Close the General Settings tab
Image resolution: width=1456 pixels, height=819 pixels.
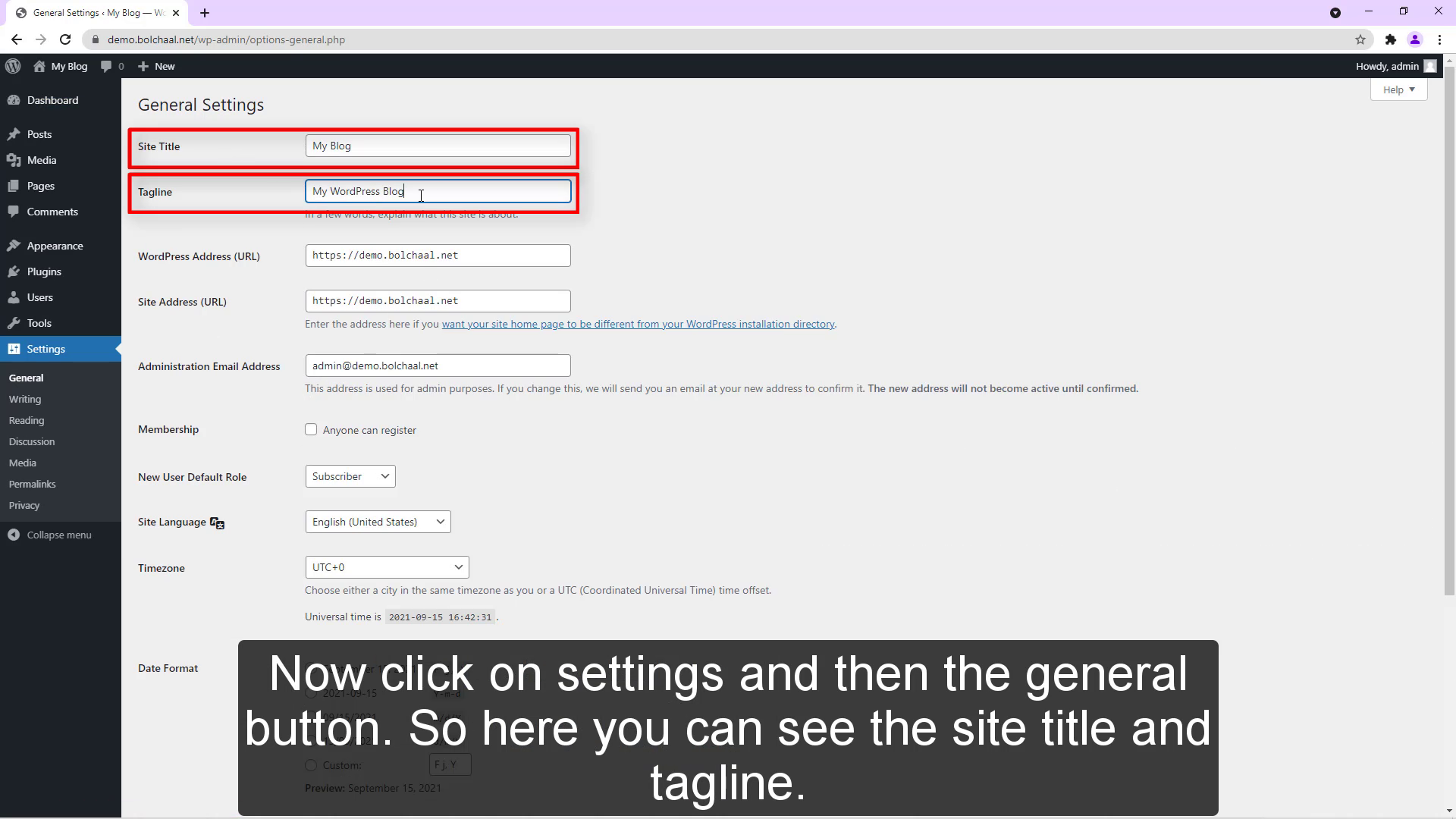point(176,13)
